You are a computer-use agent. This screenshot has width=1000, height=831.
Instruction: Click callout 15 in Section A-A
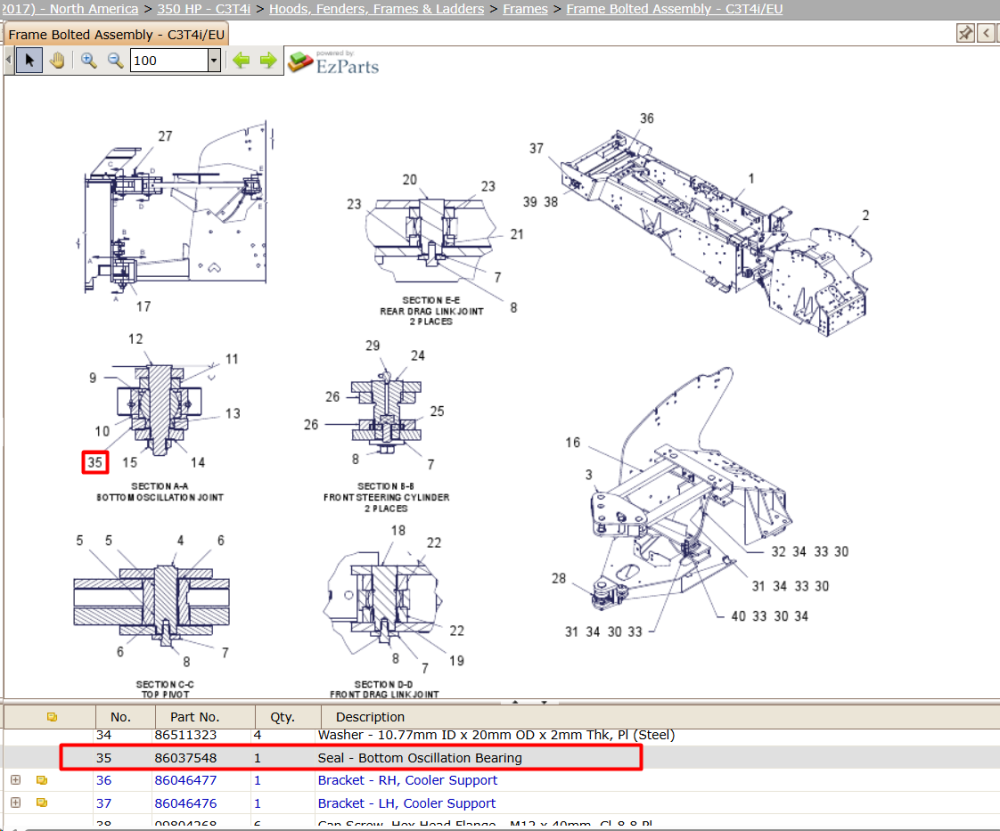pos(129,462)
